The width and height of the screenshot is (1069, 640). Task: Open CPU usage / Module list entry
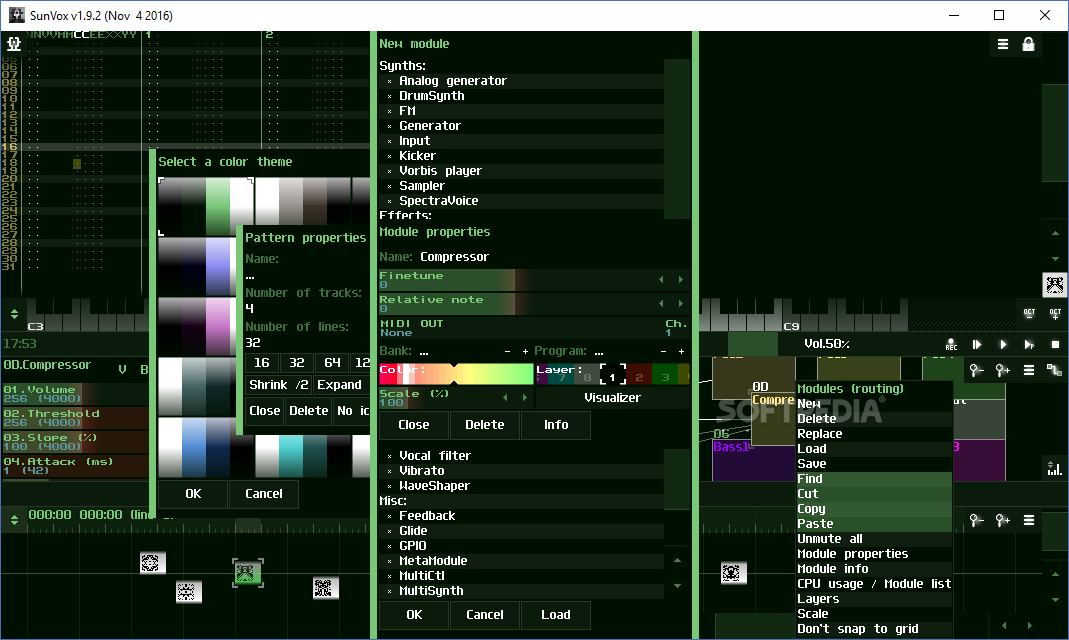tap(873, 584)
